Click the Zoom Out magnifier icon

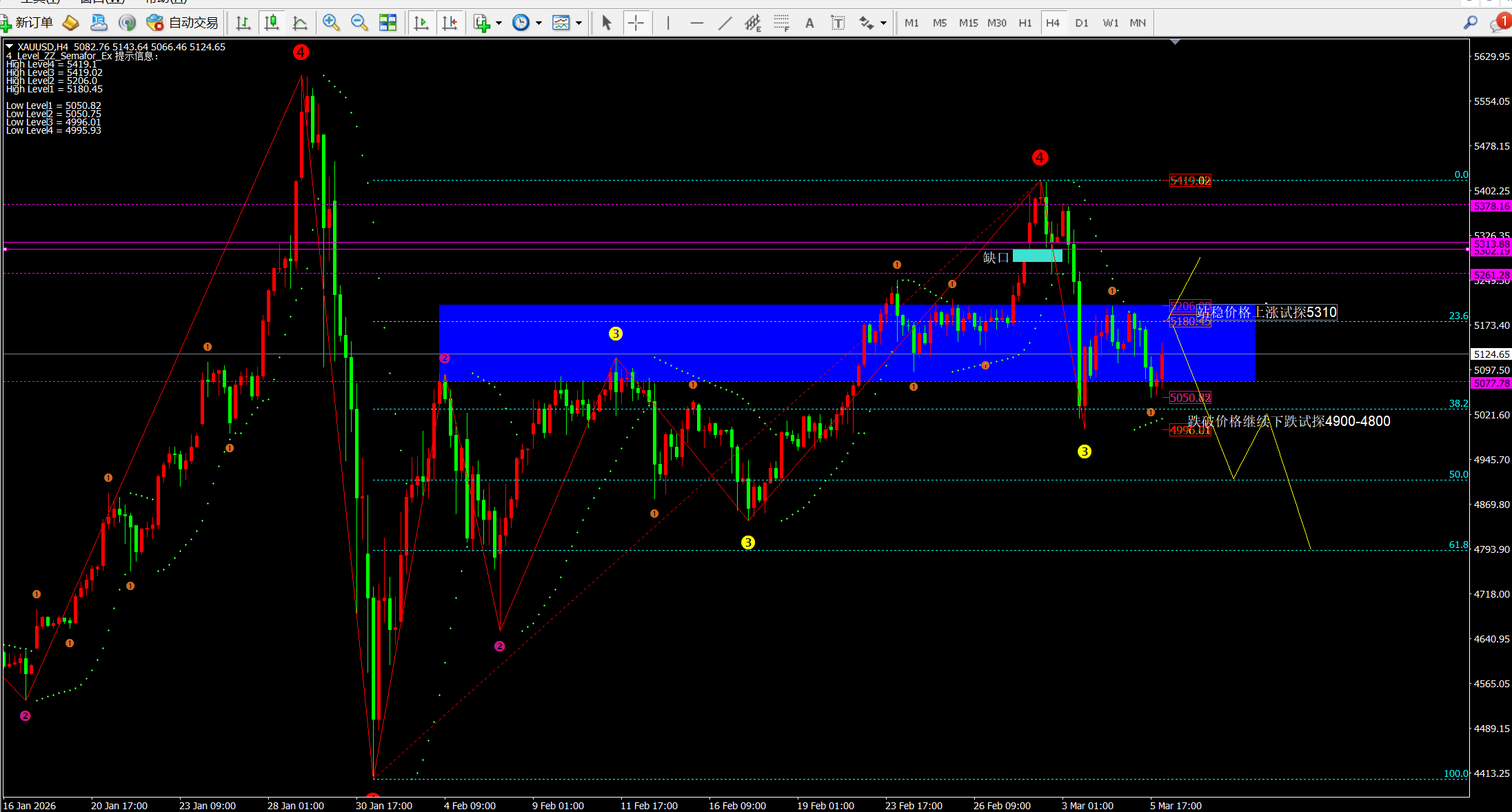coord(359,23)
